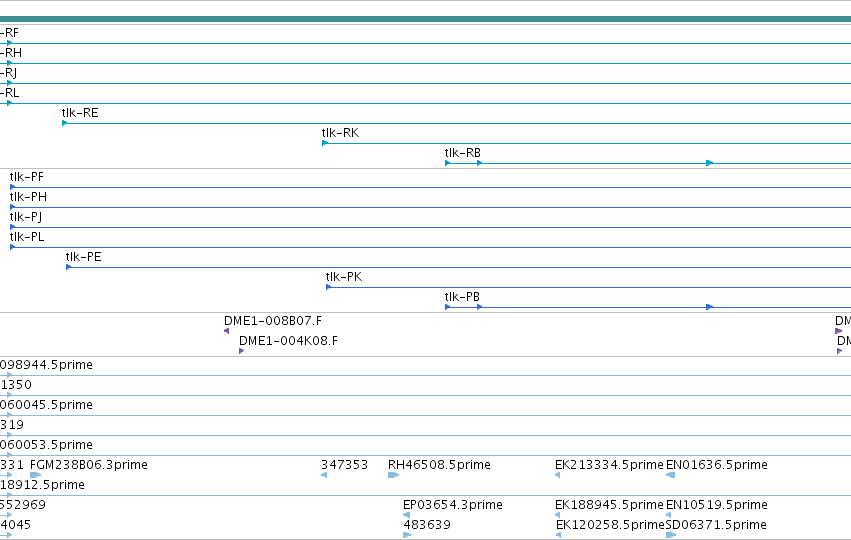This screenshot has height=540, width=851.
Task: Select the tlk-RB transcript label
Action: click(462, 153)
